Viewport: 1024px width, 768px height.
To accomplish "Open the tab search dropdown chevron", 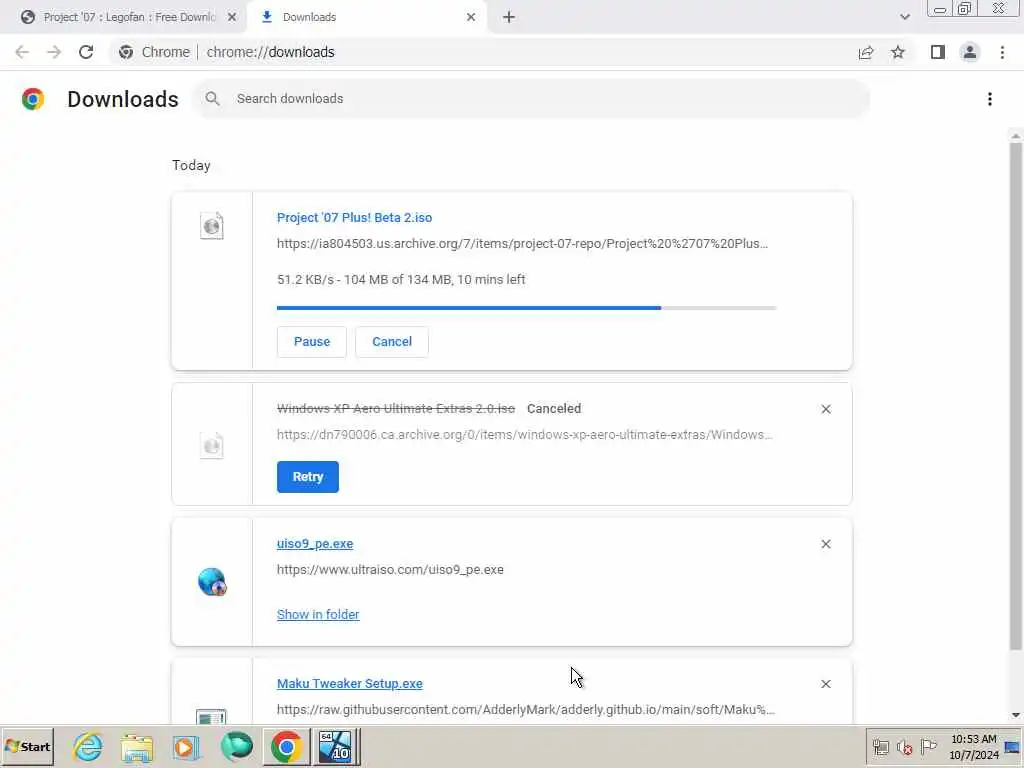I will (904, 17).
